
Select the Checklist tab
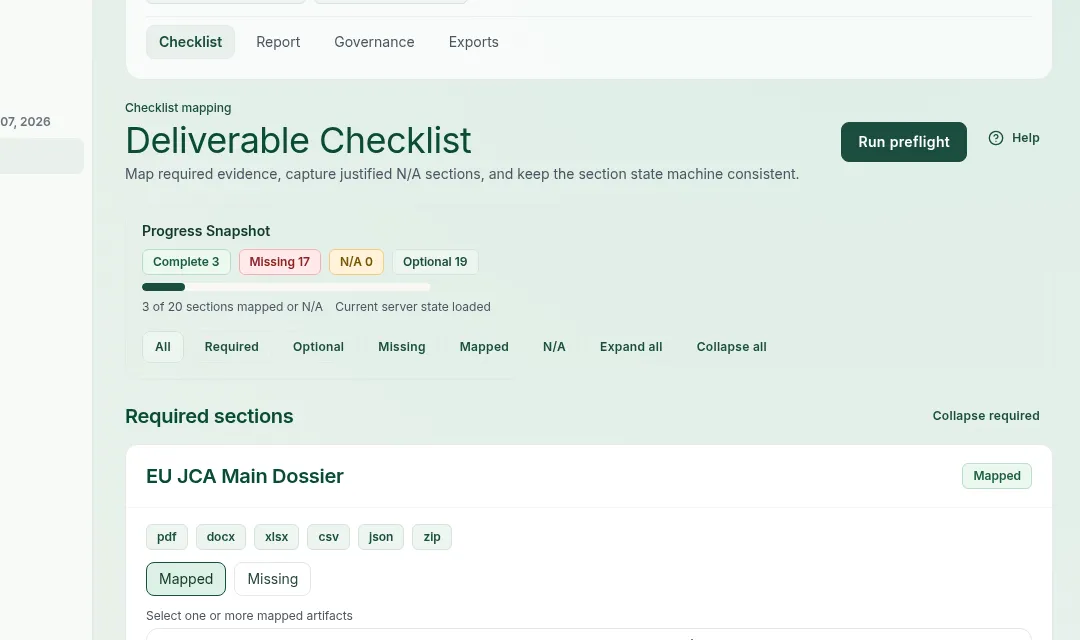pyautogui.click(x=190, y=41)
